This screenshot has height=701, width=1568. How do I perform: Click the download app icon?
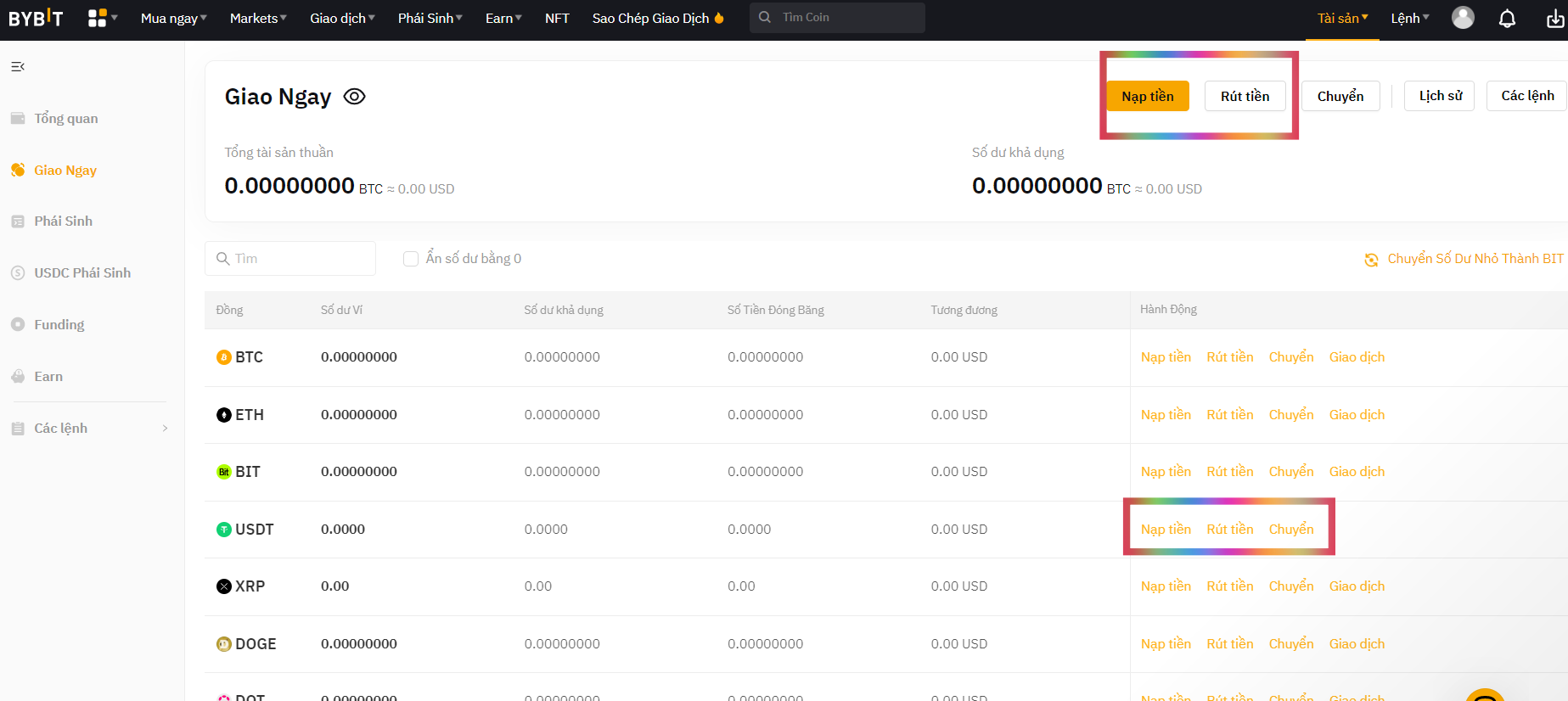[1555, 18]
